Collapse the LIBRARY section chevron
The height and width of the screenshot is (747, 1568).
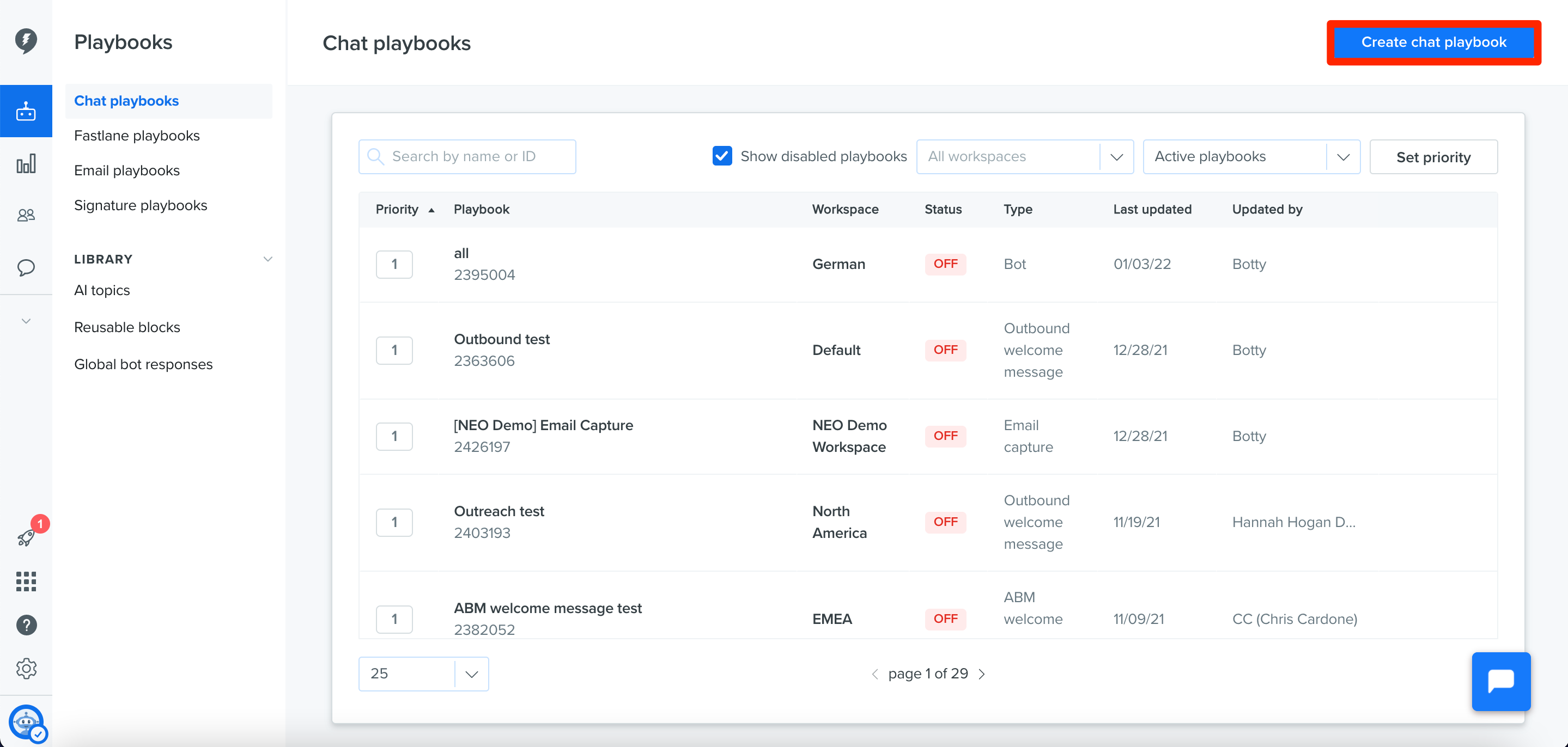[267, 259]
